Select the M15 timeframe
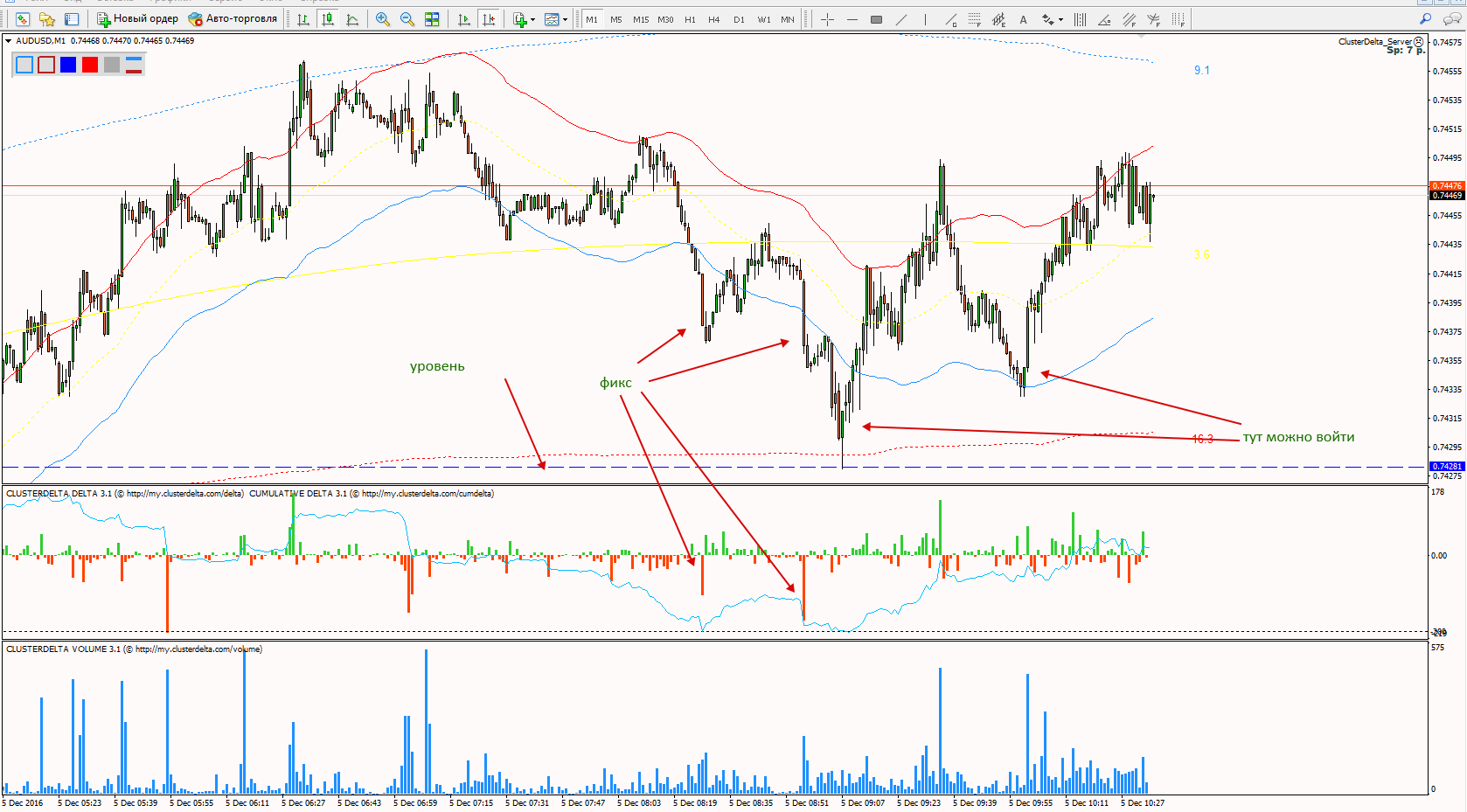 pyautogui.click(x=641, y=19)
